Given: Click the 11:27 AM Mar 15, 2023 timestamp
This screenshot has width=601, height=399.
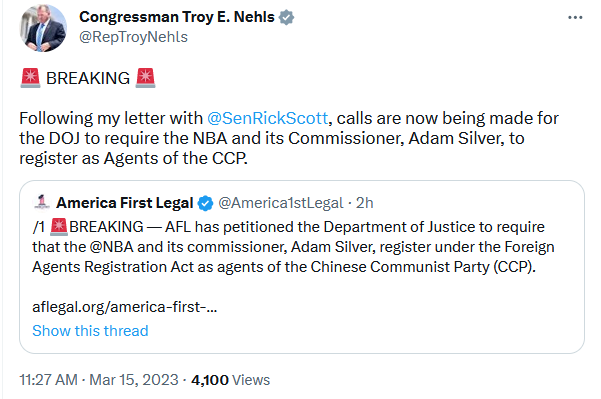Looking at the screenshot, I should [99, 380].
